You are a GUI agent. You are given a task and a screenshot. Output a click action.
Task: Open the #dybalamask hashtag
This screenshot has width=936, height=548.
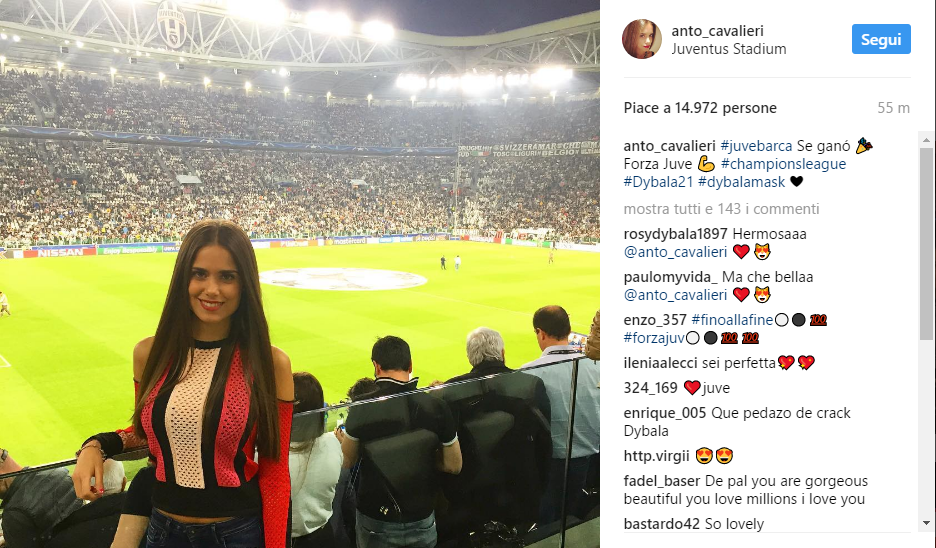point(741,182)
